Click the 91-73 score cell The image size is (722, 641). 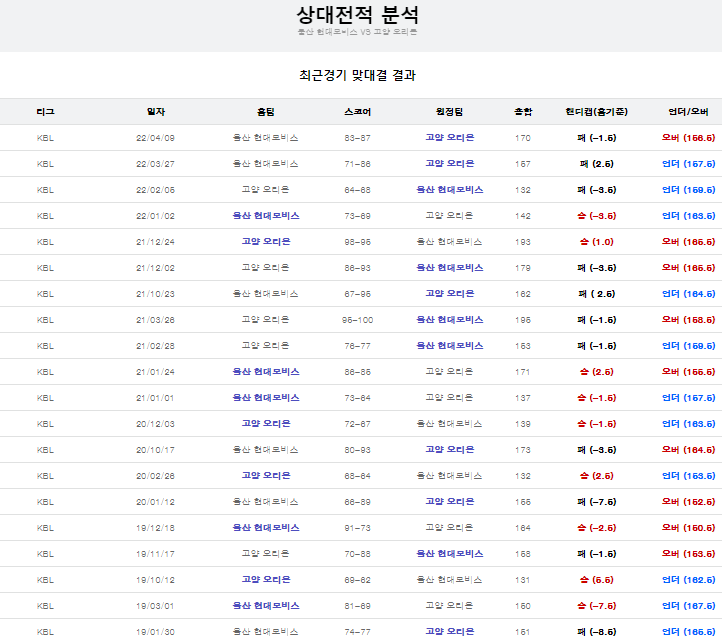pyautogui.click(x=357, y=528)
